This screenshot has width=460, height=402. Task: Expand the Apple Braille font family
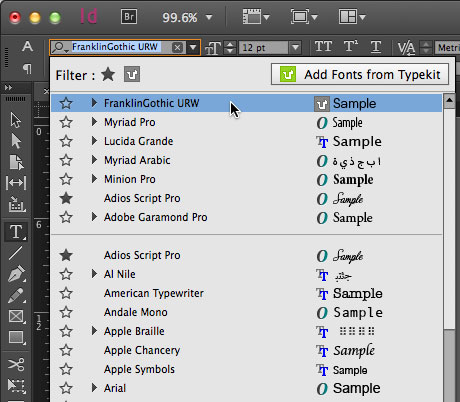94,331
